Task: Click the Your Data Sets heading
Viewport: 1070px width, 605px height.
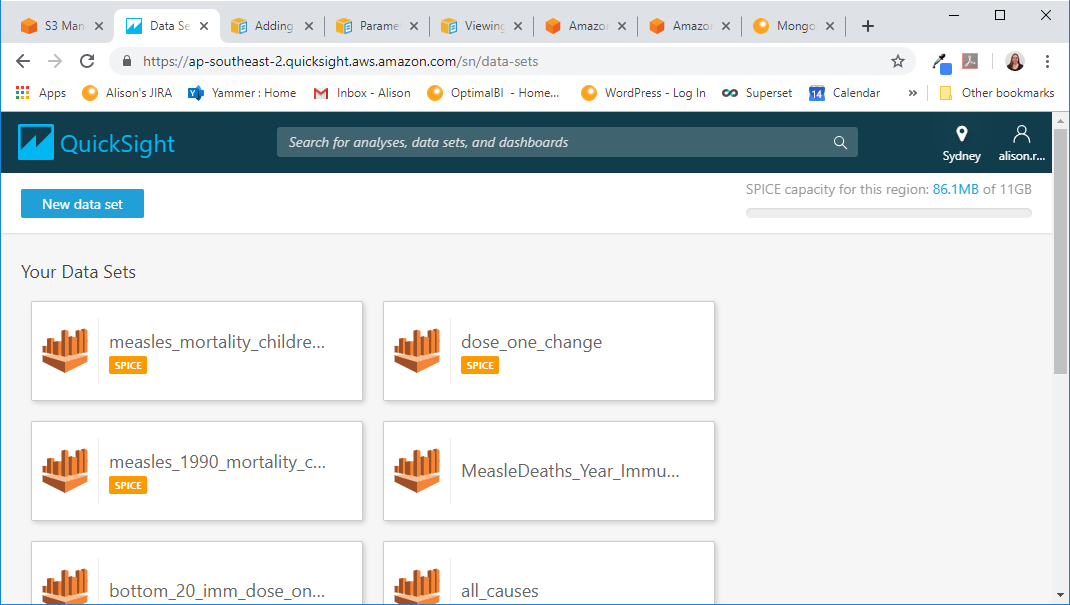Action: point(78,271)
